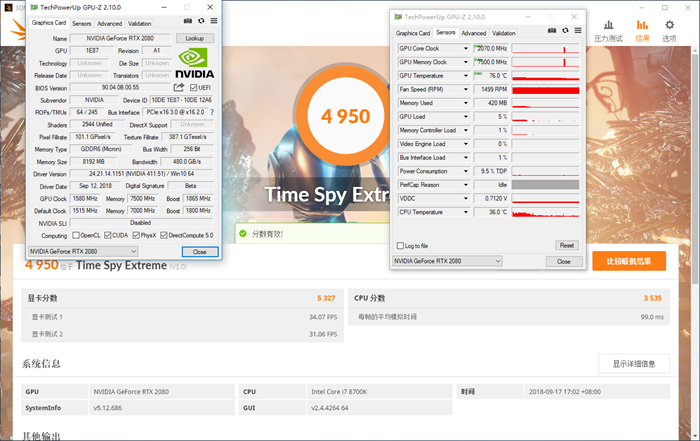700x441 pixels.
Task: Open 3DMark stress test (压力测试) icon
Action: click(x=608, y=31)
